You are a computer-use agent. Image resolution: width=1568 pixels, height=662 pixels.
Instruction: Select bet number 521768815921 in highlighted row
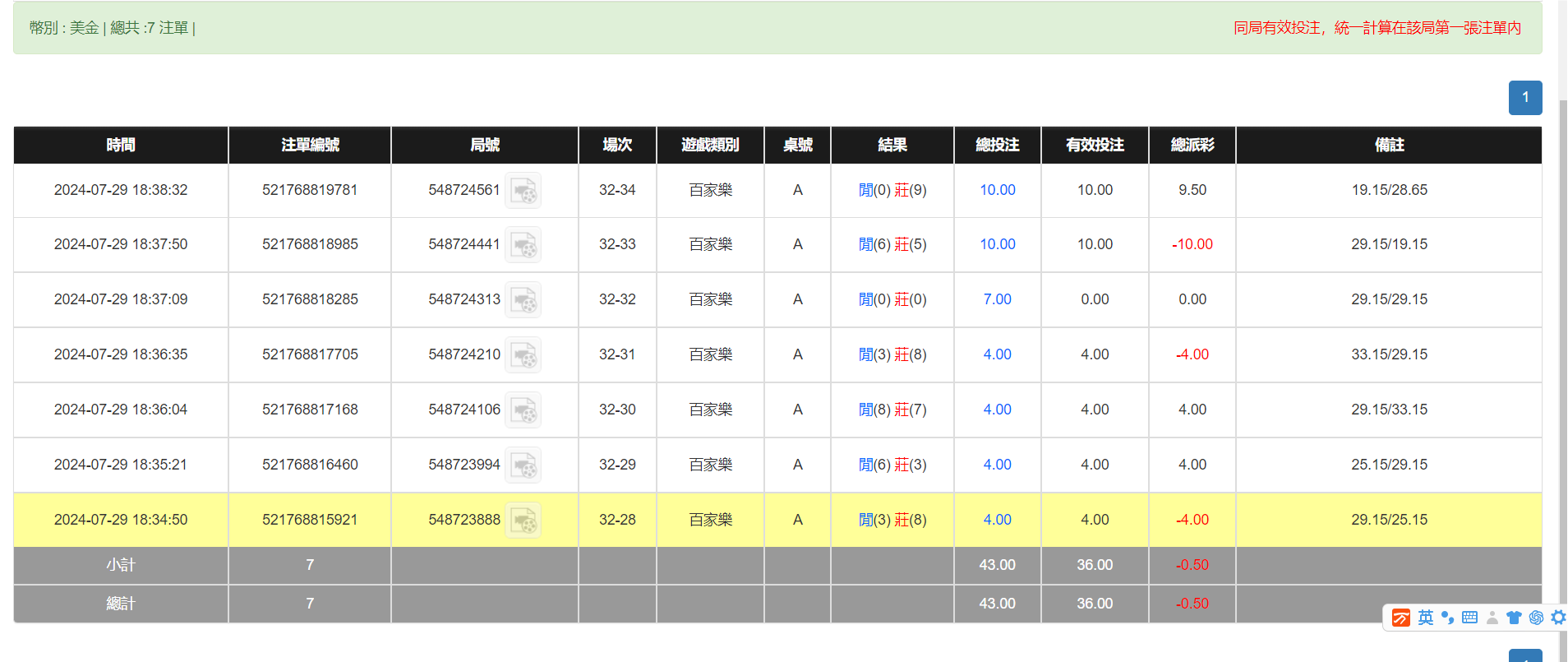[x=310, y=520]
